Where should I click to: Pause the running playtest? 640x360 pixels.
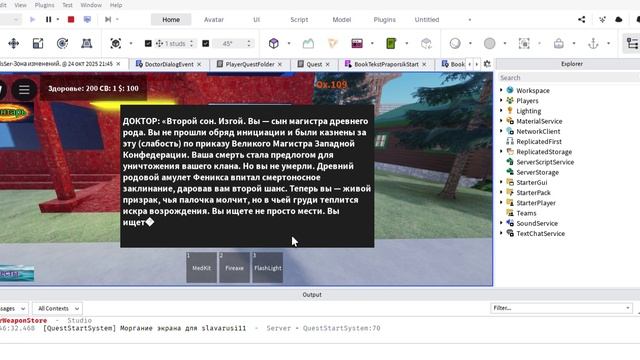(49, 19)
